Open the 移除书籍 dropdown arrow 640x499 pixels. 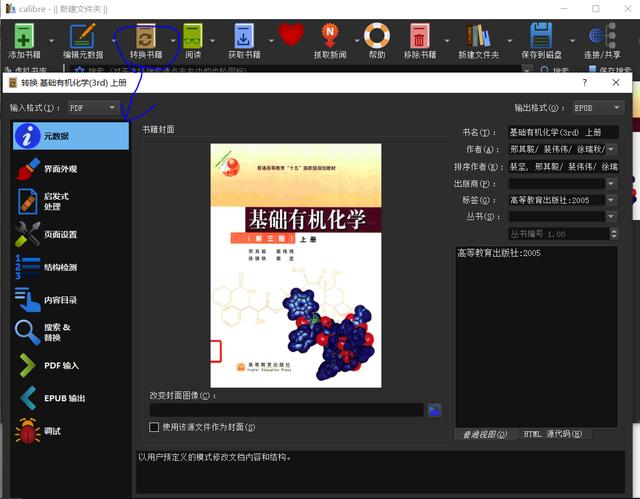tap(447, 40)
